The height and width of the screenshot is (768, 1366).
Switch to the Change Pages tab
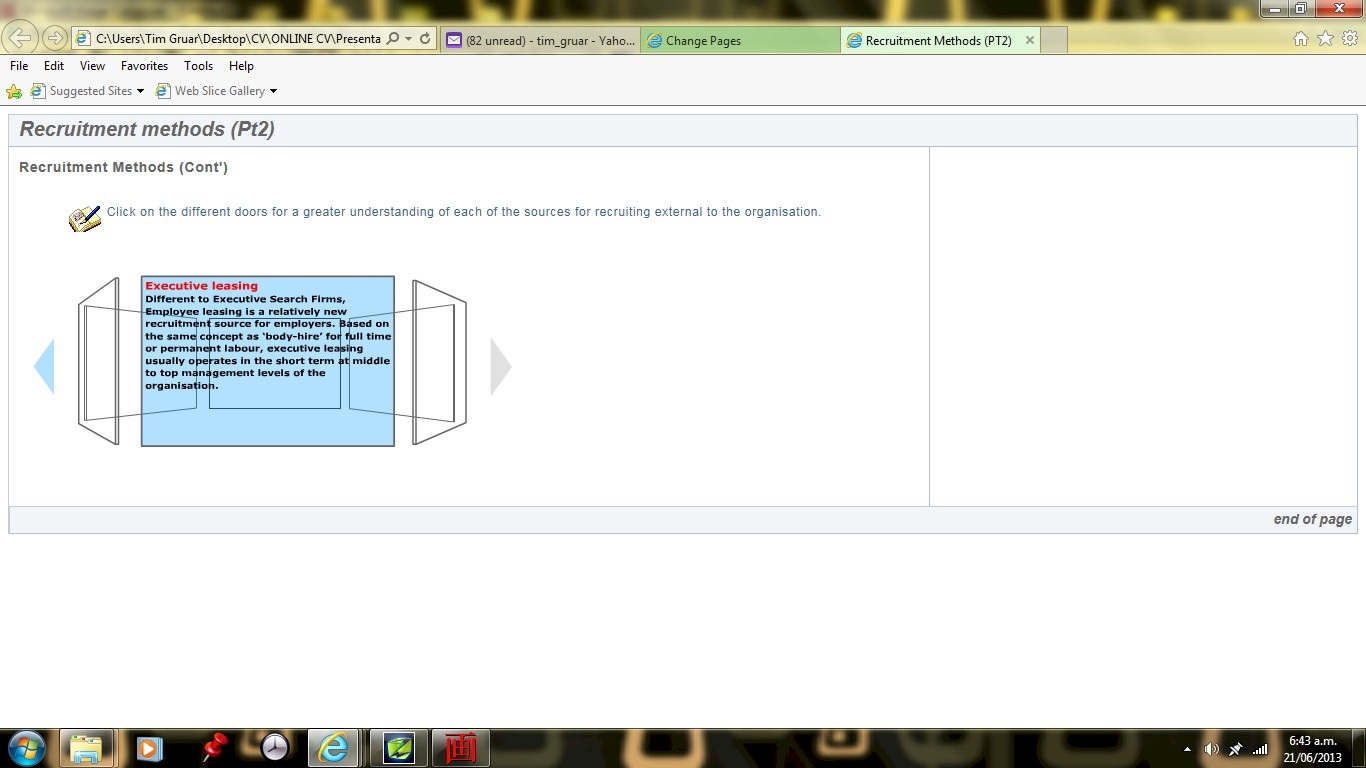point(740,41)
